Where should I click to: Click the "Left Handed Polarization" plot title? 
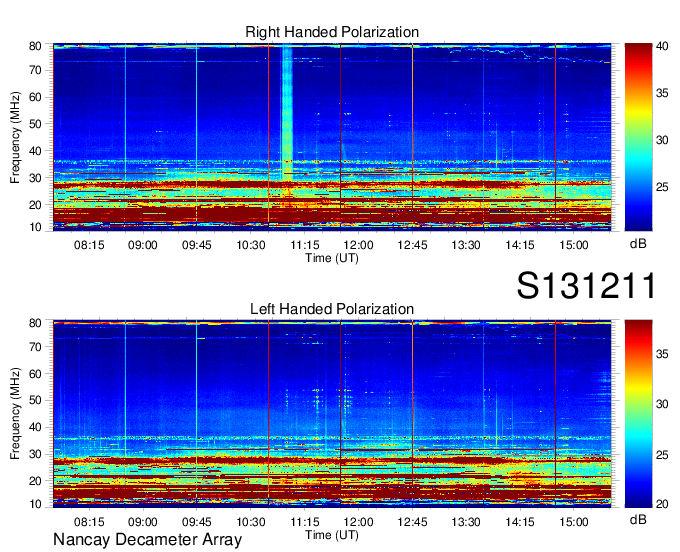point(332,309)
